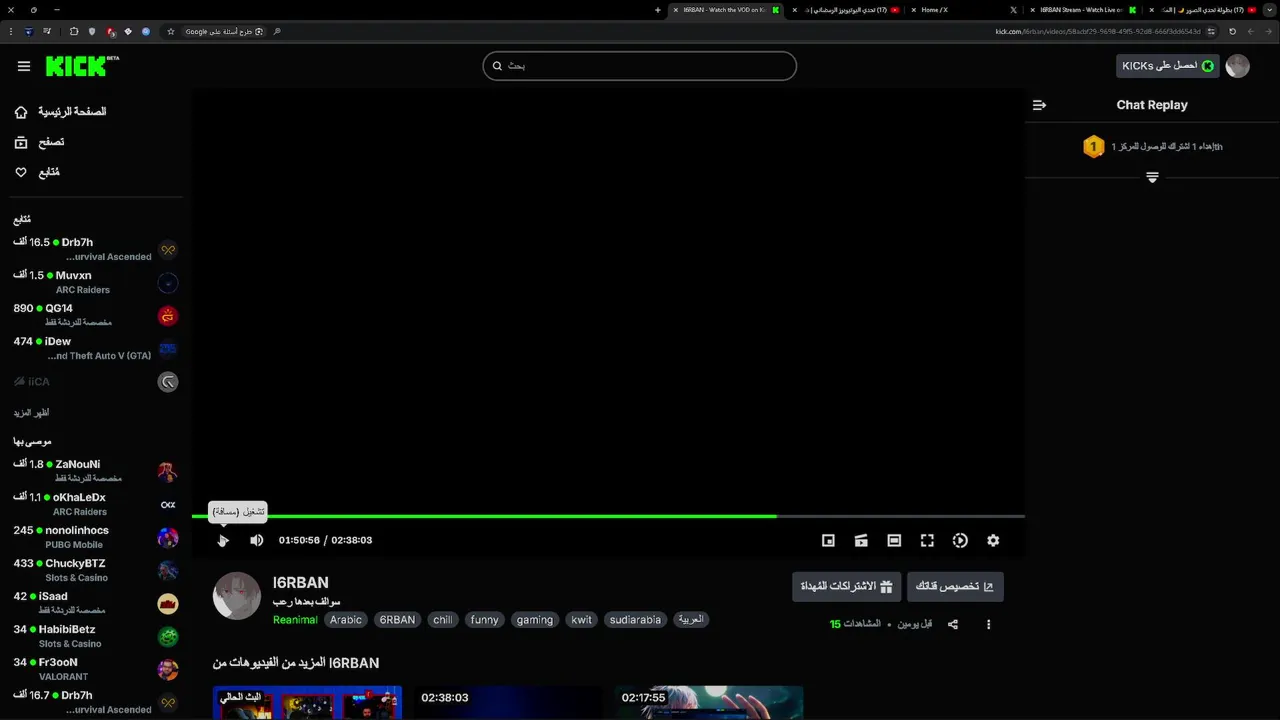Switch to the I6RBAN Stream Watch Live tab
The image size is (1280, 720).
1083,10
